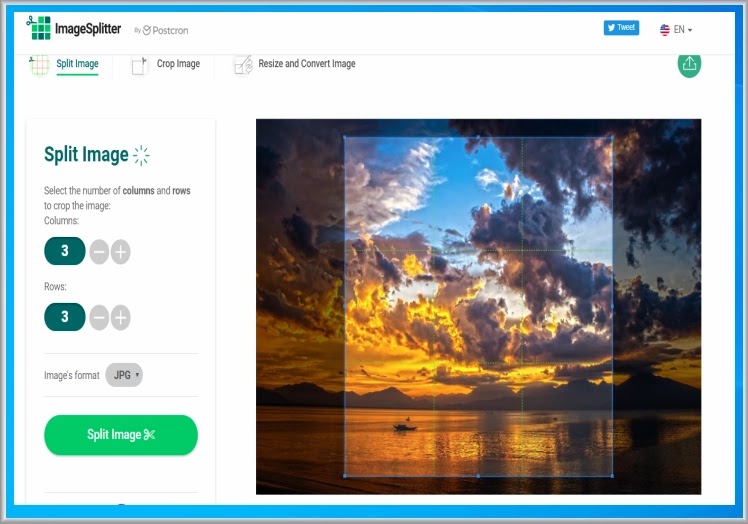
Task: Increase the number of rows
Action: pos(121,317)
